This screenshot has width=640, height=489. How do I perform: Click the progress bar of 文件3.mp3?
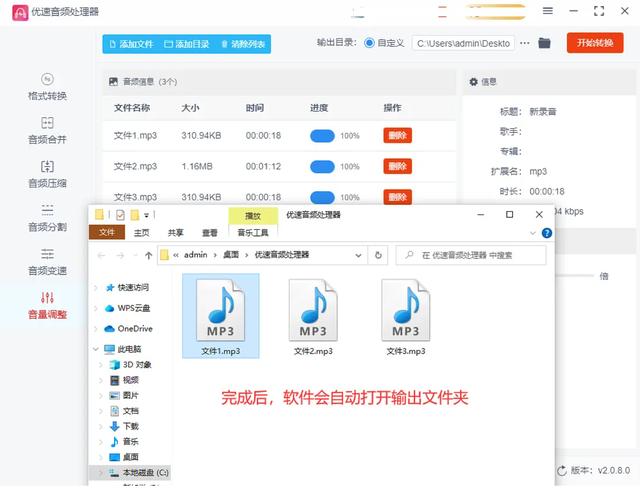coord(322,197)
